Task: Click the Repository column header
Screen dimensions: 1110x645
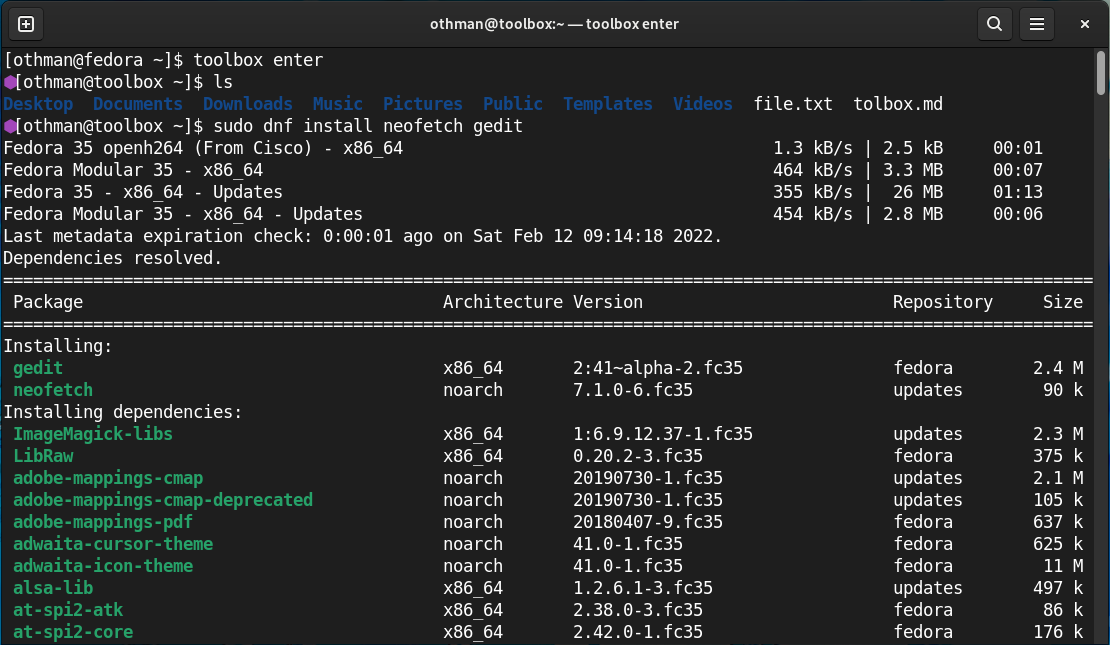Action: [942, 302]
